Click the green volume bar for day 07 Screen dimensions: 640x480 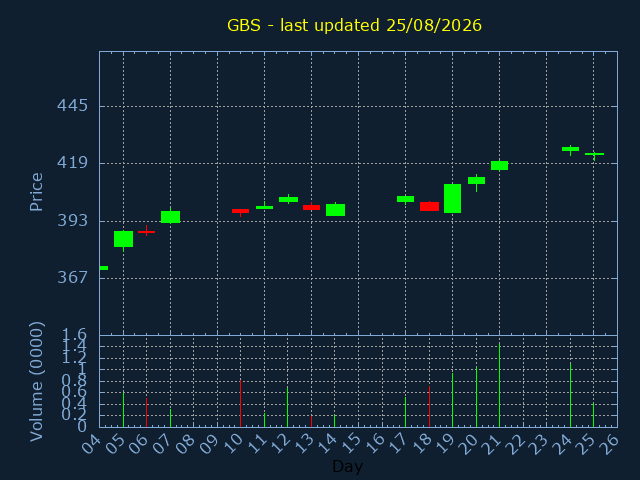click(171, 418)
